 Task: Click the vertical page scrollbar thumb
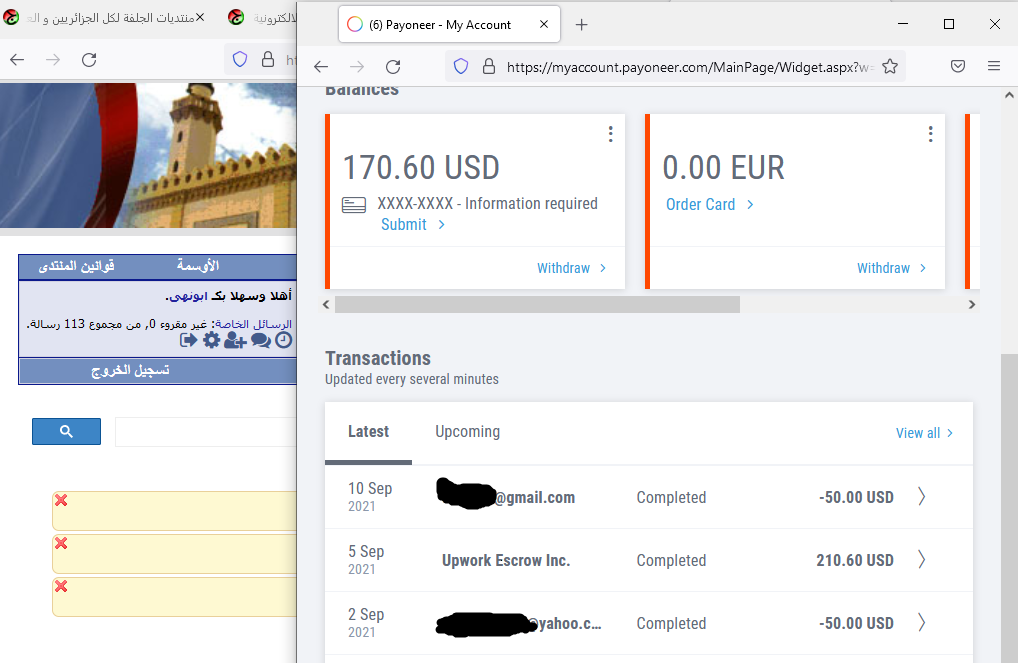[1009, 508]
